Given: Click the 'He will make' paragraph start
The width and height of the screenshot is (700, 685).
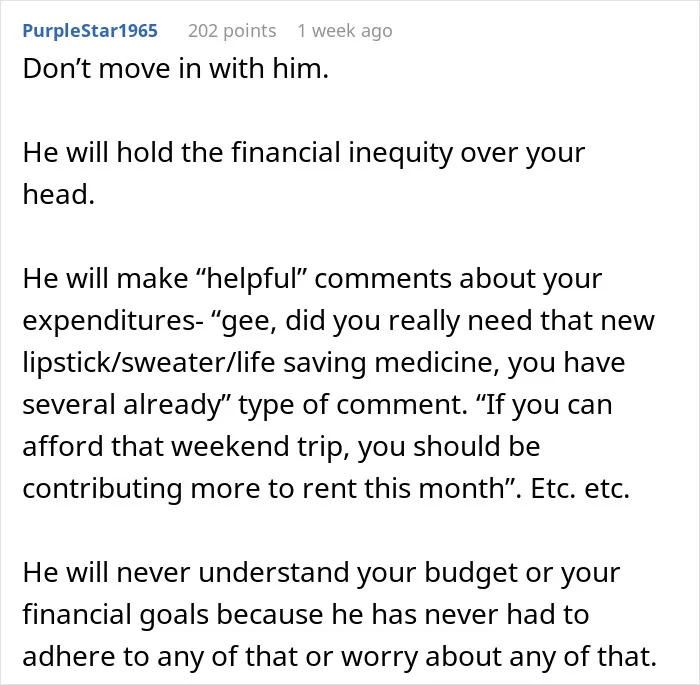Looking at the screenshot, I should 105,279.
